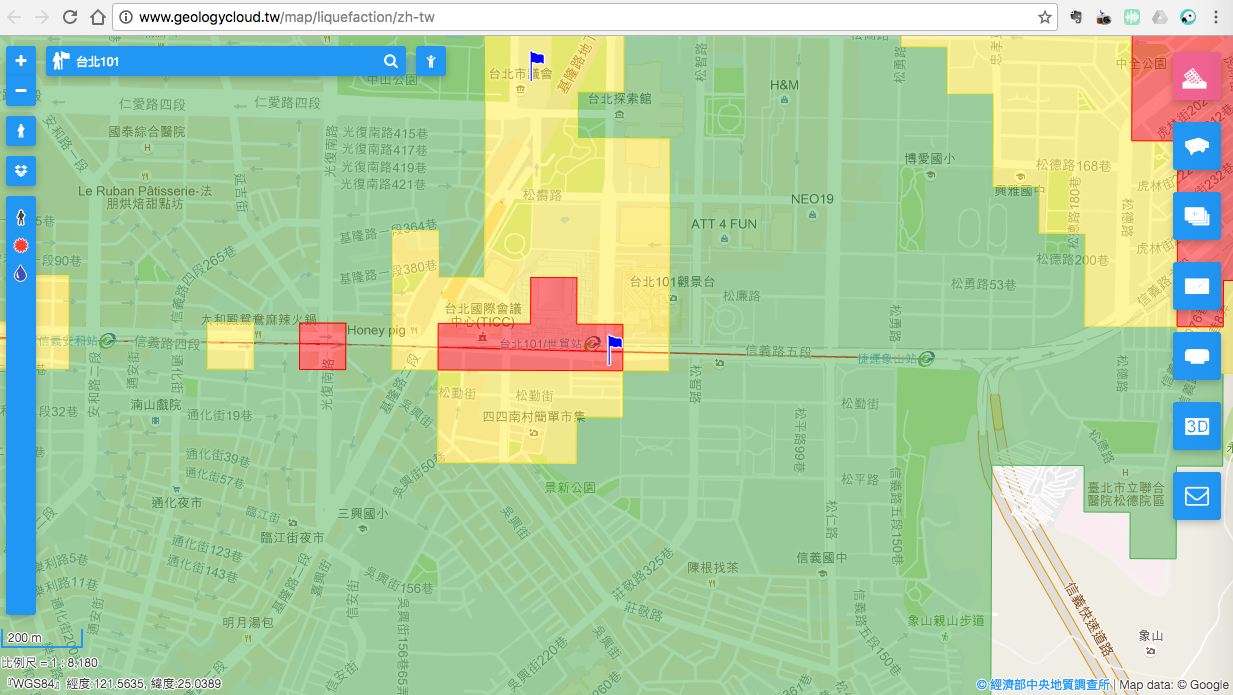Click the 四四南村簡單市集 label
Screen dimensions: 1233x695
pos(532,416)
